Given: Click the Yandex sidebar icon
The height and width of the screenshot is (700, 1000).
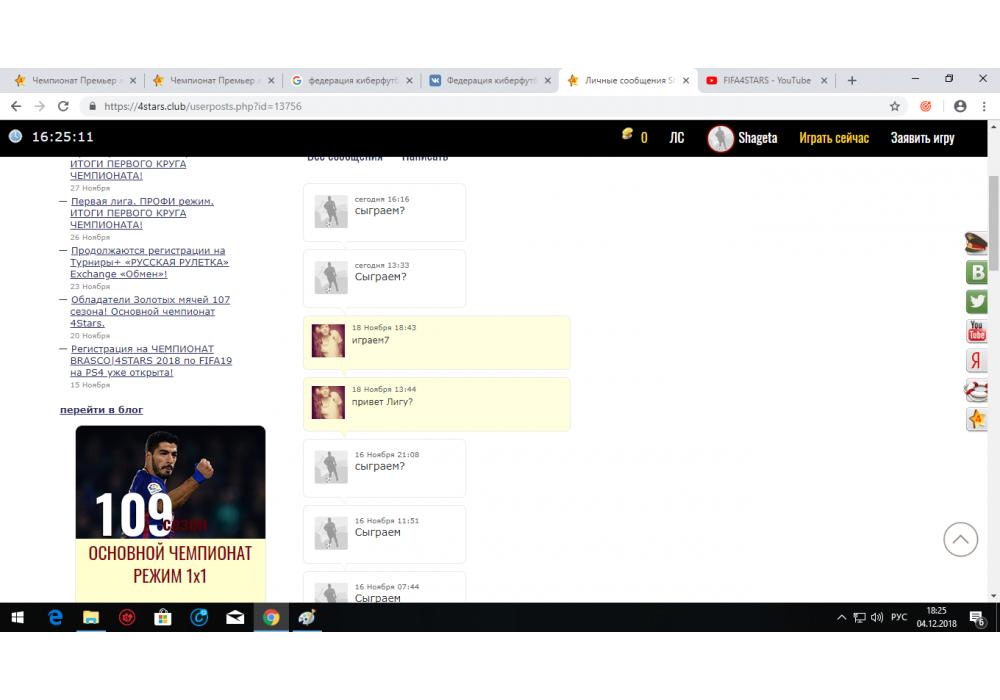Looking at the screenshot, I should point(977,361).
